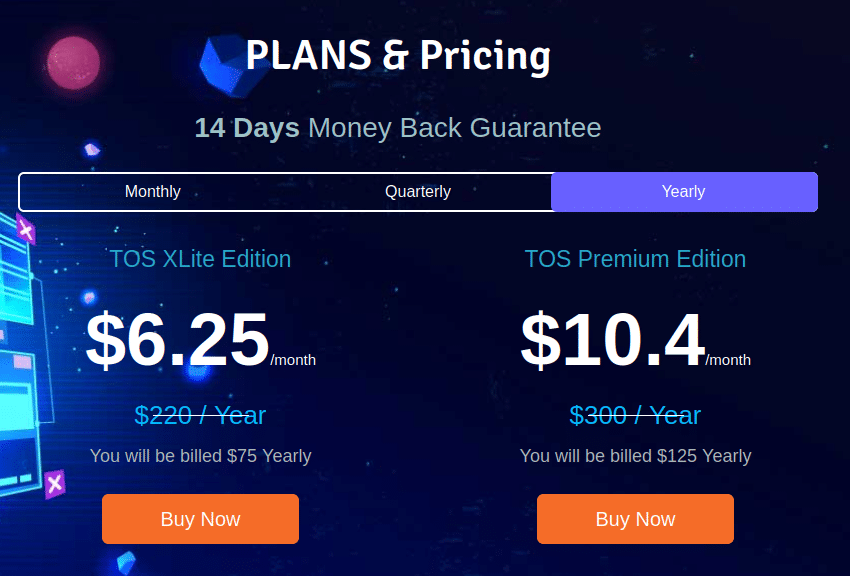The width and height of the screenshot is (850, 576).
Task: Click the $6.25 monthly price
Action: [x=178, y=340]
